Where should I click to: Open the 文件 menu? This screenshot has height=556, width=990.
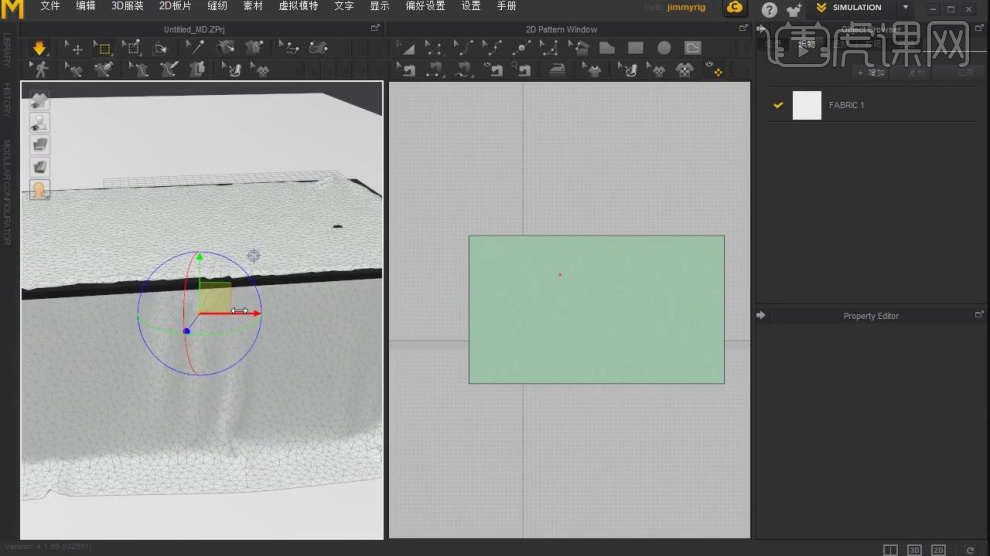[50, 6]
